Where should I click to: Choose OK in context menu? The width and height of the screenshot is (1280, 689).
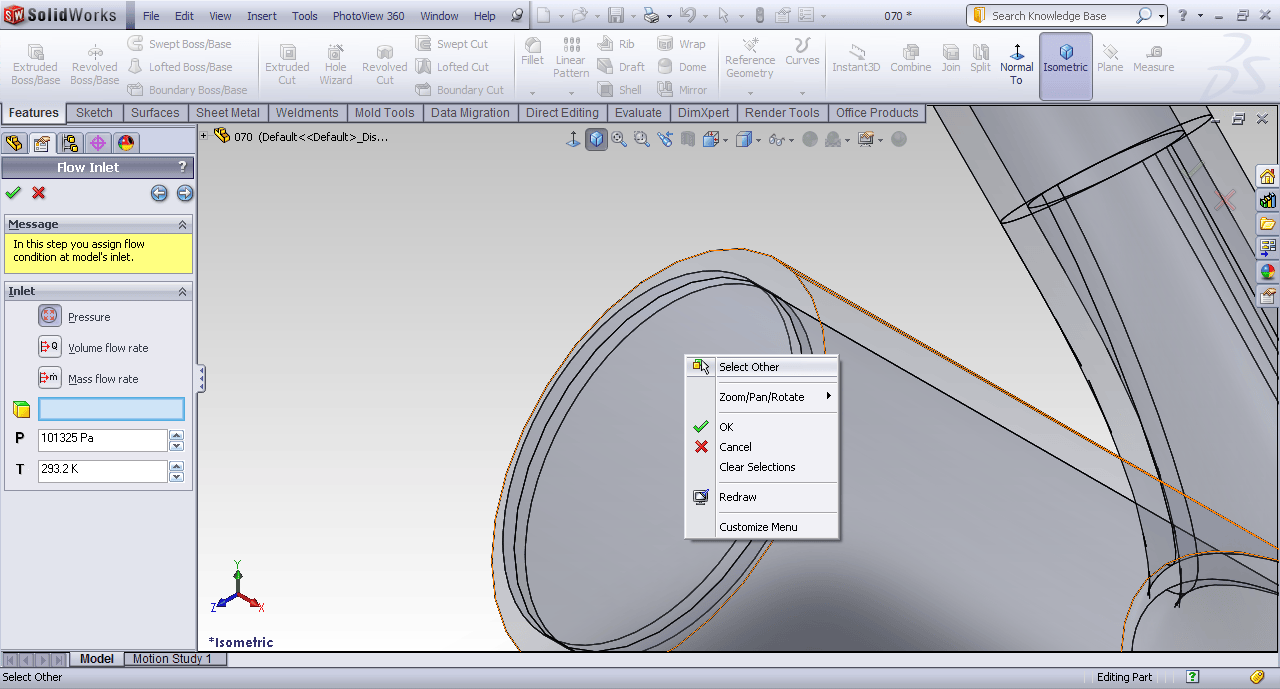click(x=762, y=427)
